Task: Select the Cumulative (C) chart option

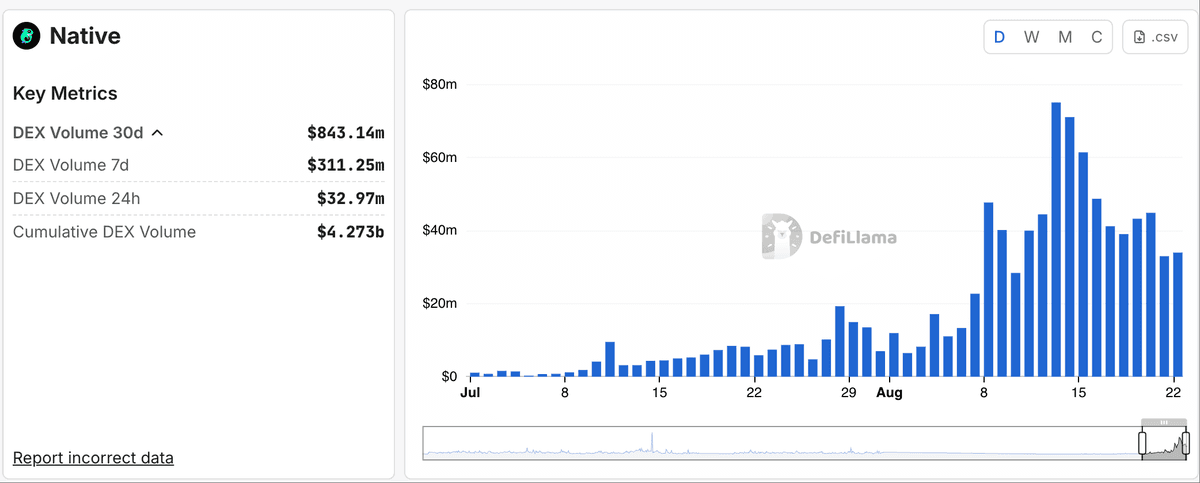Action: [x=1097, y=37]
